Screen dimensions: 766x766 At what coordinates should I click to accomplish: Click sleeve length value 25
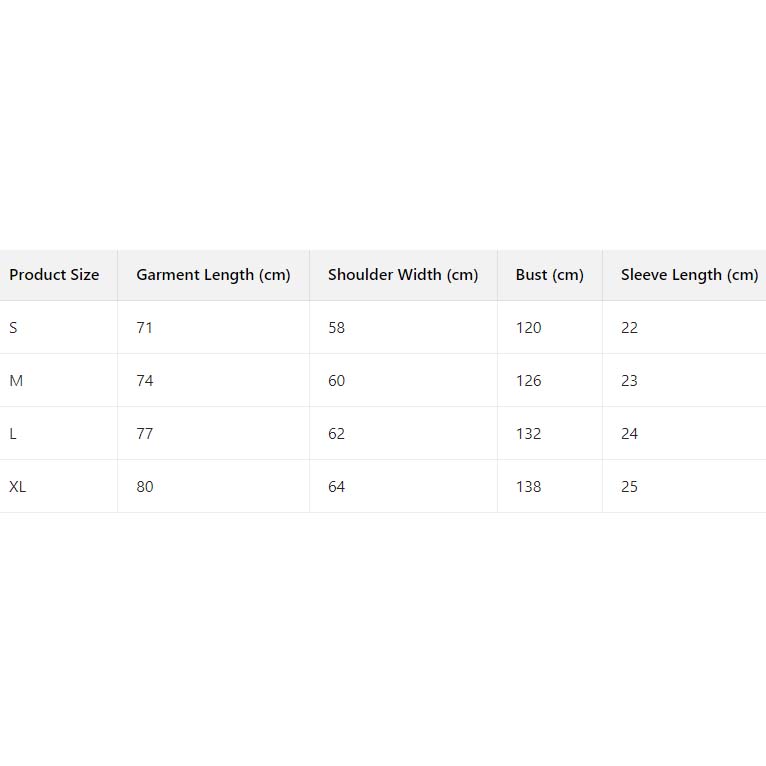(629, 487)
